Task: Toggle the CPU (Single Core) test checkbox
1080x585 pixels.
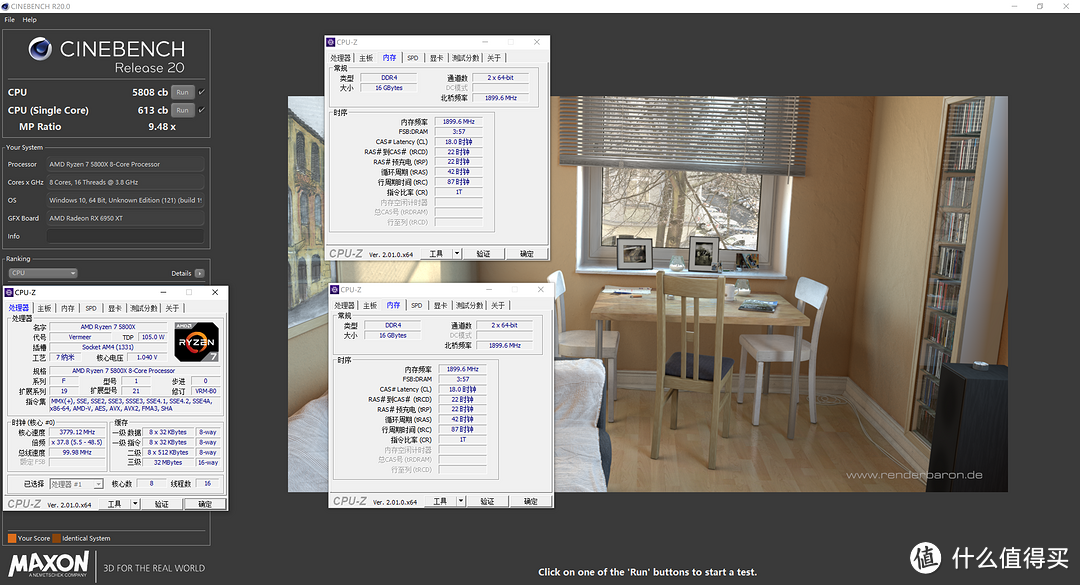Action: tap(202, 110)
